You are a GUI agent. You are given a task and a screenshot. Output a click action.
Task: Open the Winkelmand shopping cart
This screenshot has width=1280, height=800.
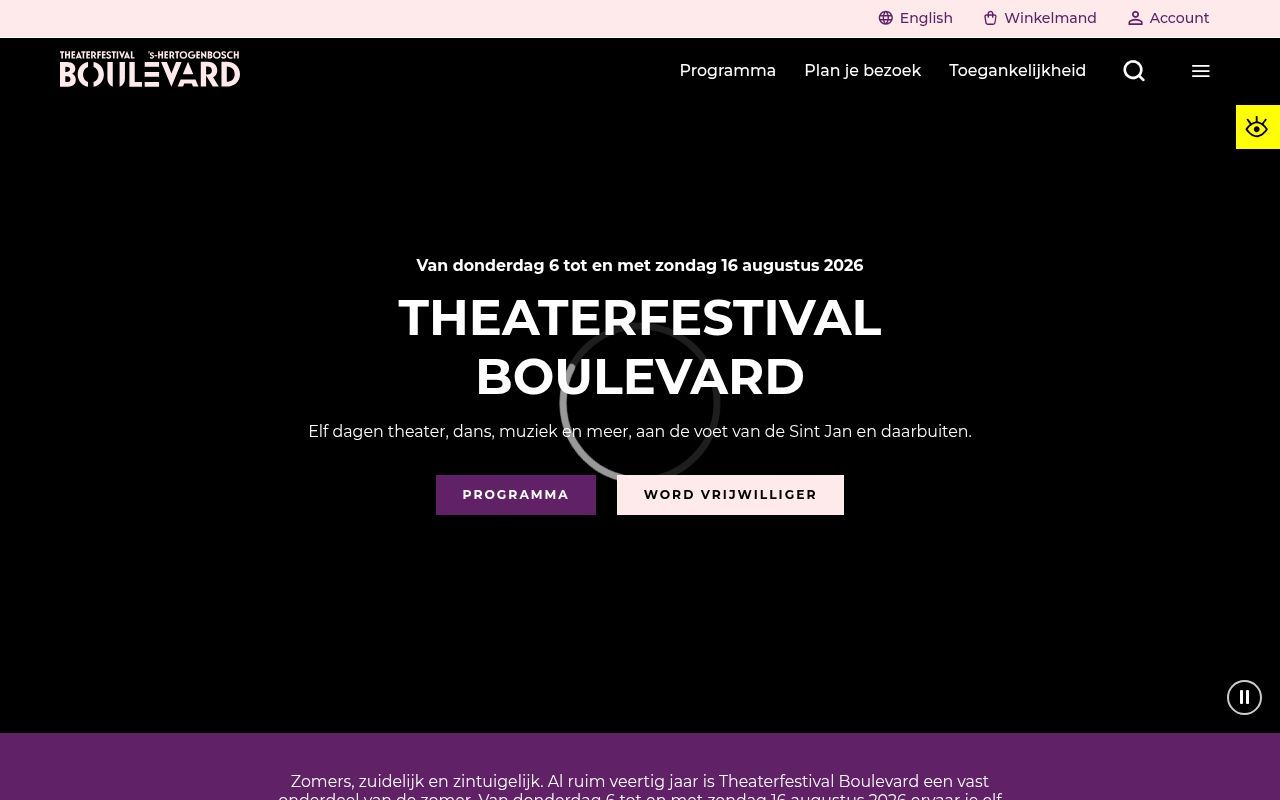pyautogui.click(x=1039, y=18)
